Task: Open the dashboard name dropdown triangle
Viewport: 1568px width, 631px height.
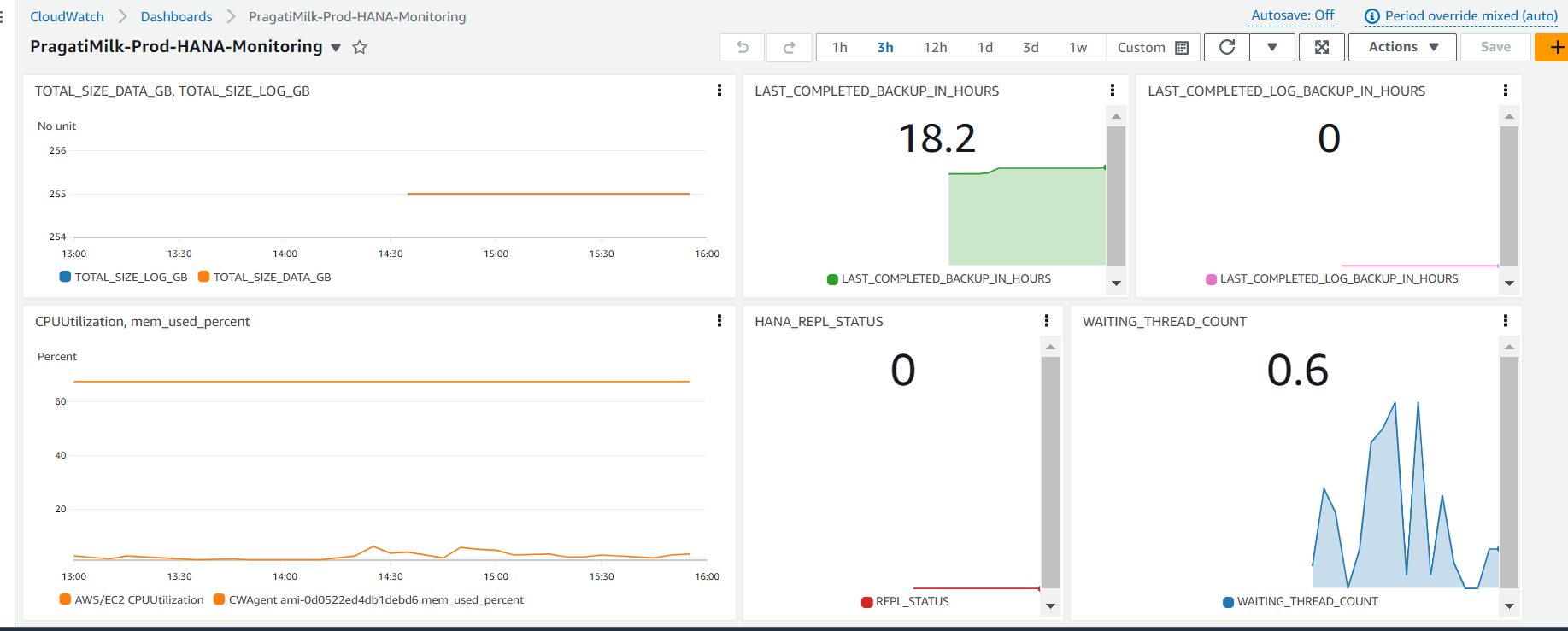Action: tap(336, 48)
